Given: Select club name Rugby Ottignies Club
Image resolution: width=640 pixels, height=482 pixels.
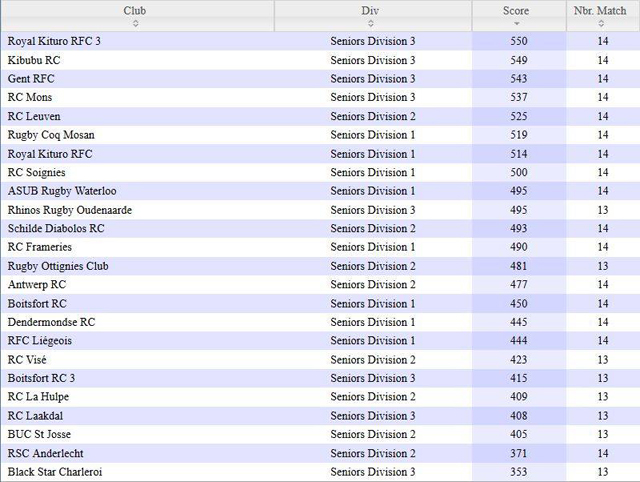Looking at the screenshot, I should 58,266.
